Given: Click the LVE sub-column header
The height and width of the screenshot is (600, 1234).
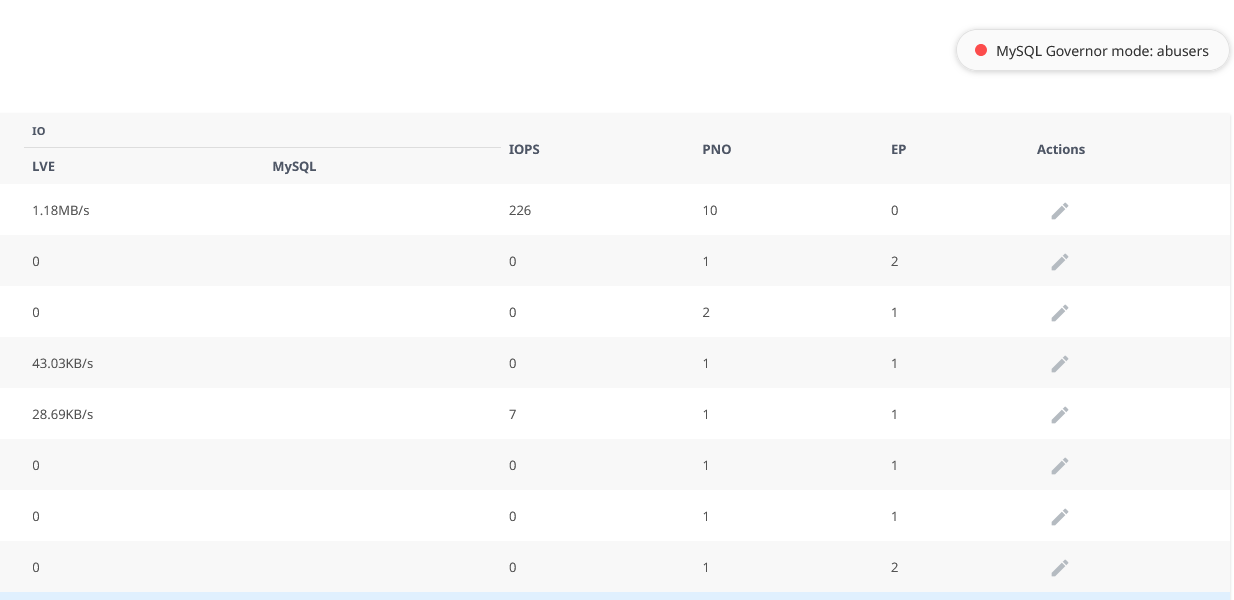Looking at the screenshot, I should pos(43,167).
